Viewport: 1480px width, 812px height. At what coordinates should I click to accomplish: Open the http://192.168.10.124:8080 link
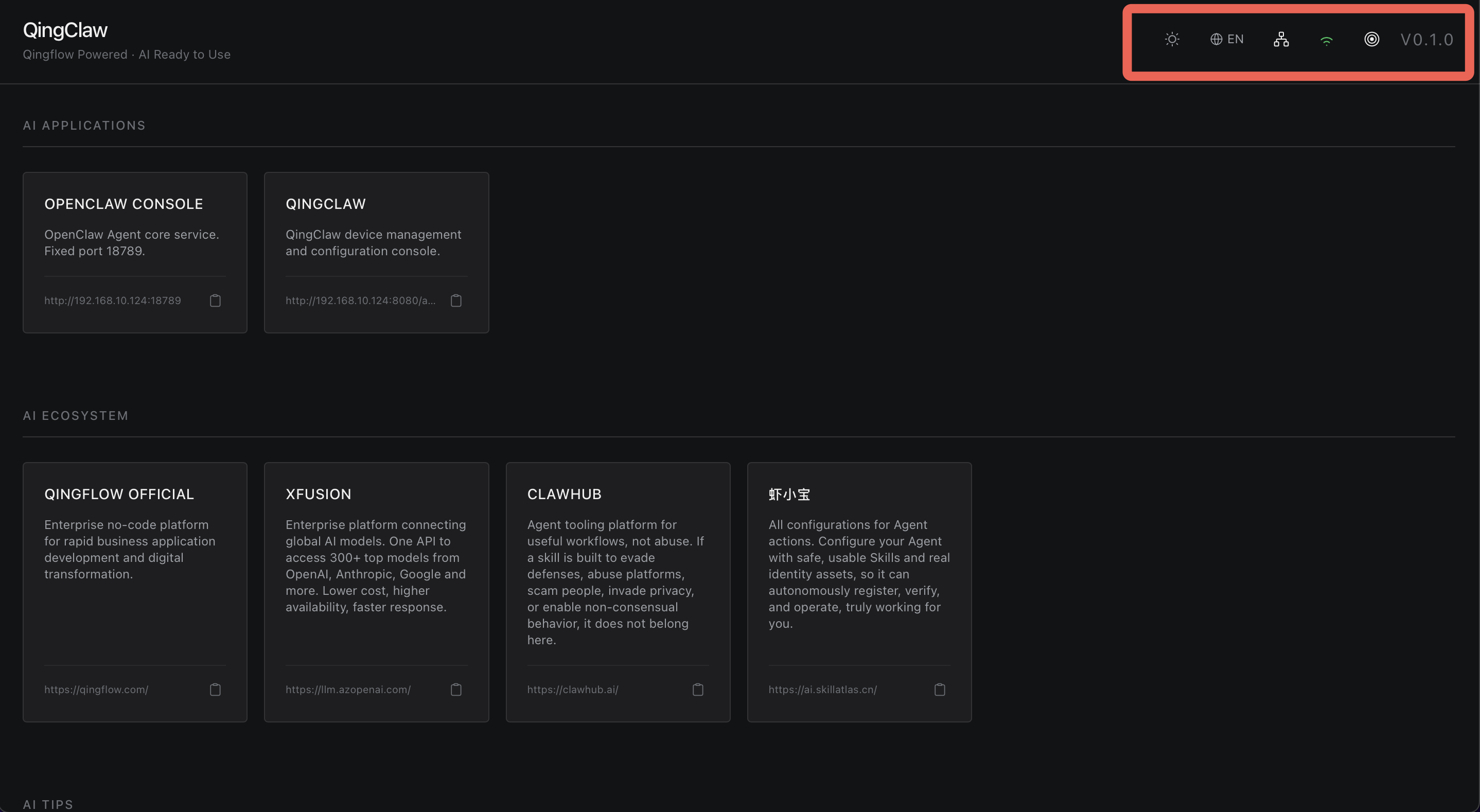pyautogui.click(x=360, y=301)
